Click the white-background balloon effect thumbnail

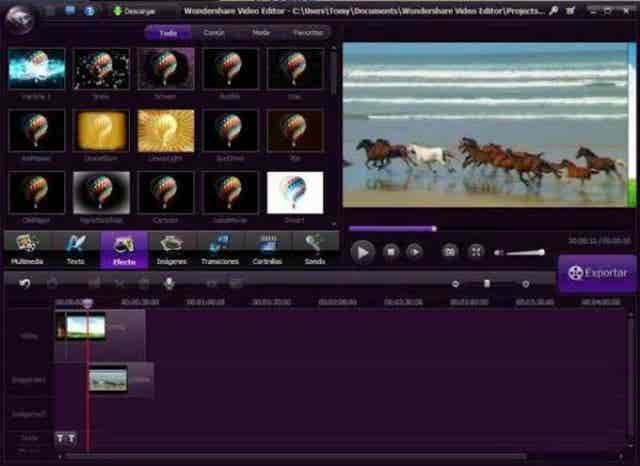(294, 191)
